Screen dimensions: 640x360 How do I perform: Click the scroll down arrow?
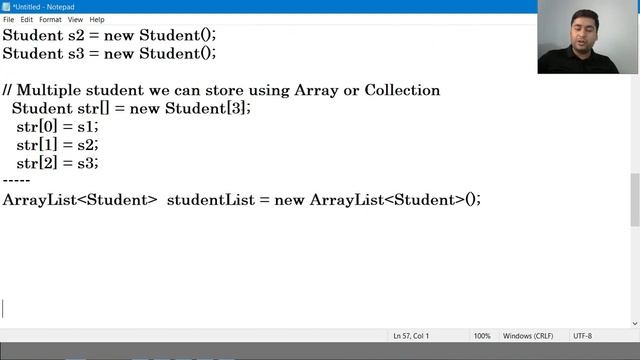tap(635, 324)
